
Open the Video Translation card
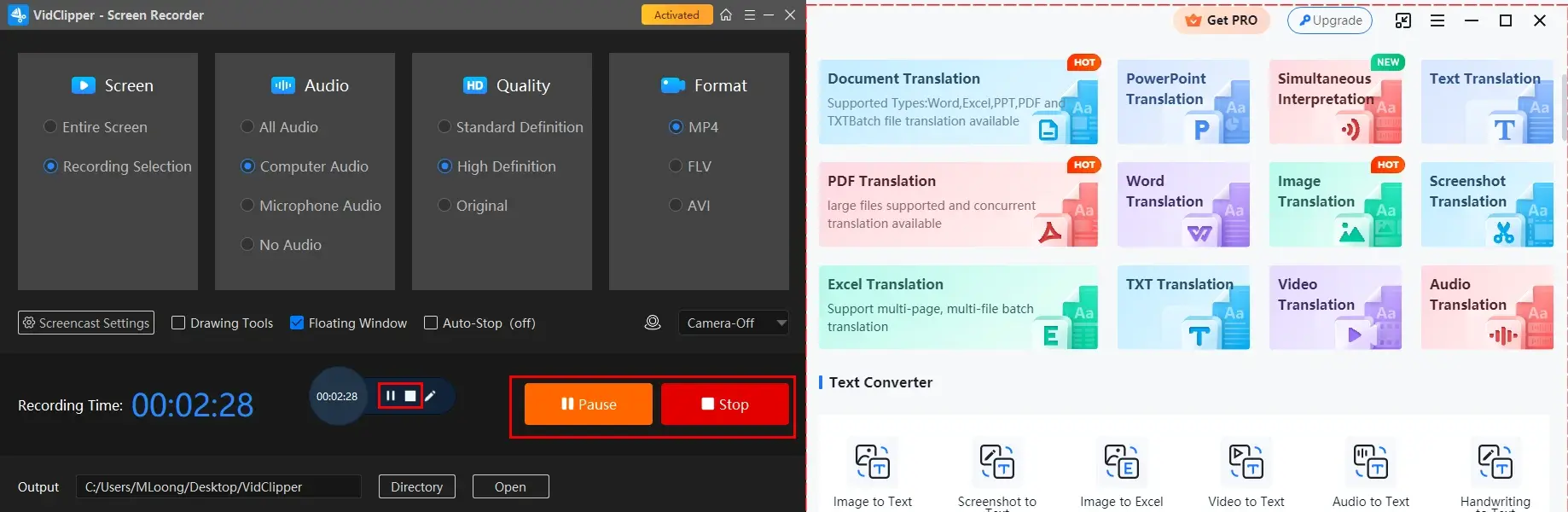coord(1335,307)
